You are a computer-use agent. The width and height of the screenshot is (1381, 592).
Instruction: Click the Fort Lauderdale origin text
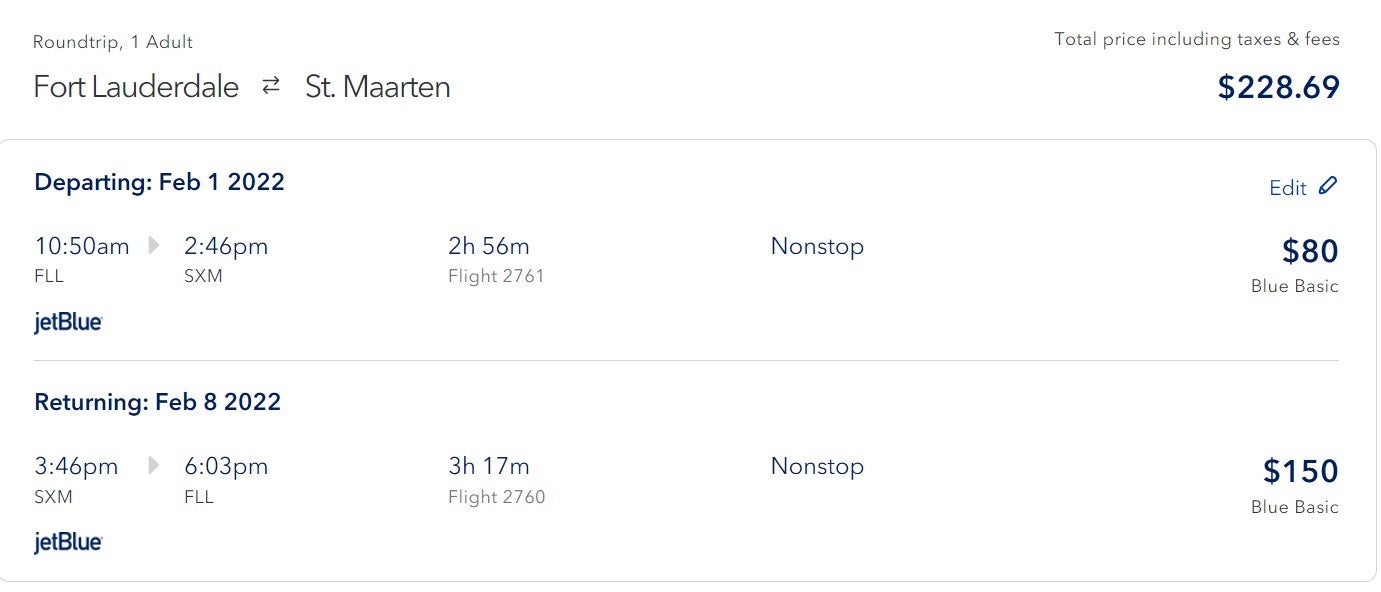tap(136, 87)
